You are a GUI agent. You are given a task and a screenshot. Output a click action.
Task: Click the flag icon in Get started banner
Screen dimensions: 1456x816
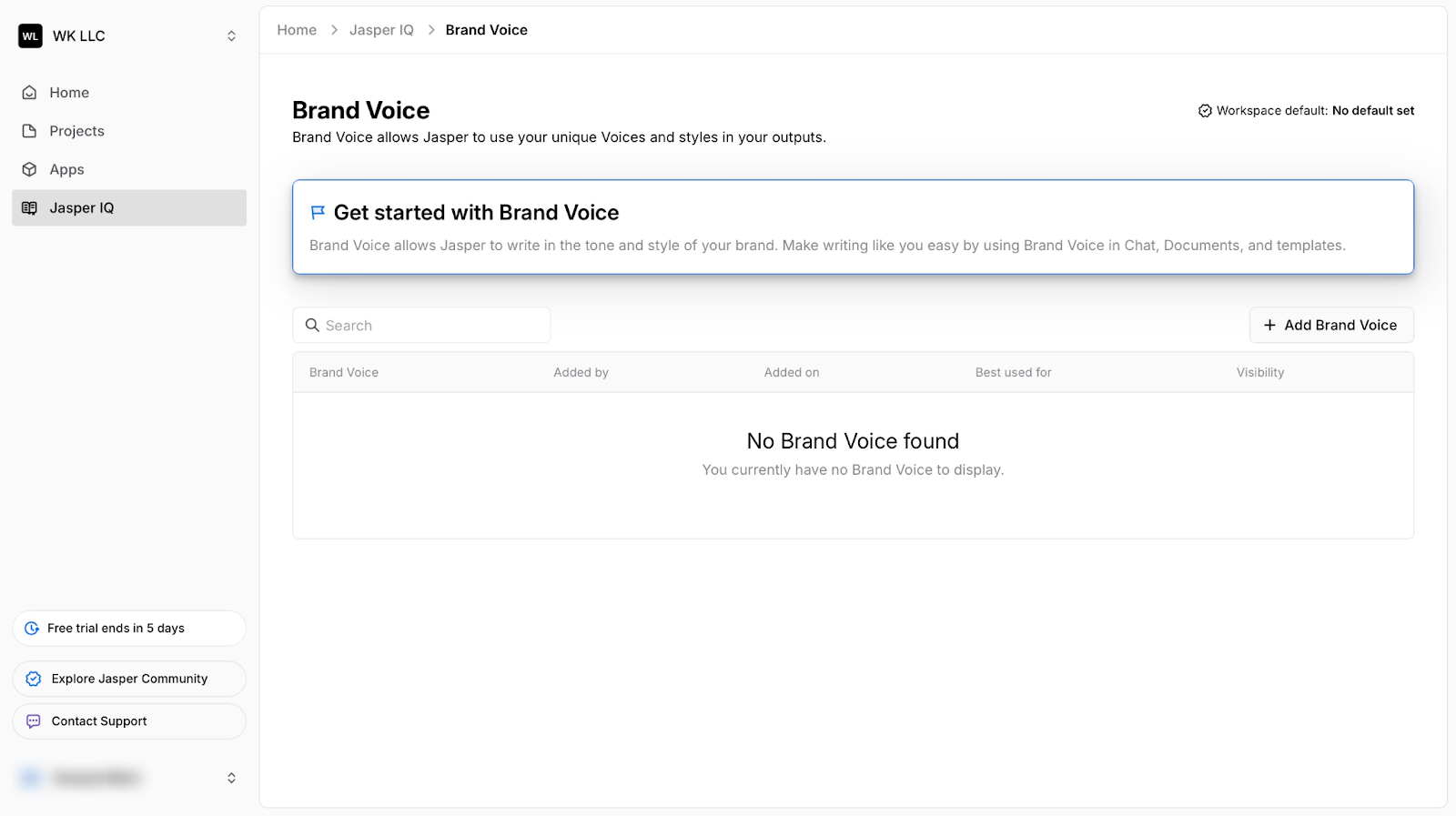(x=318, y=213)
